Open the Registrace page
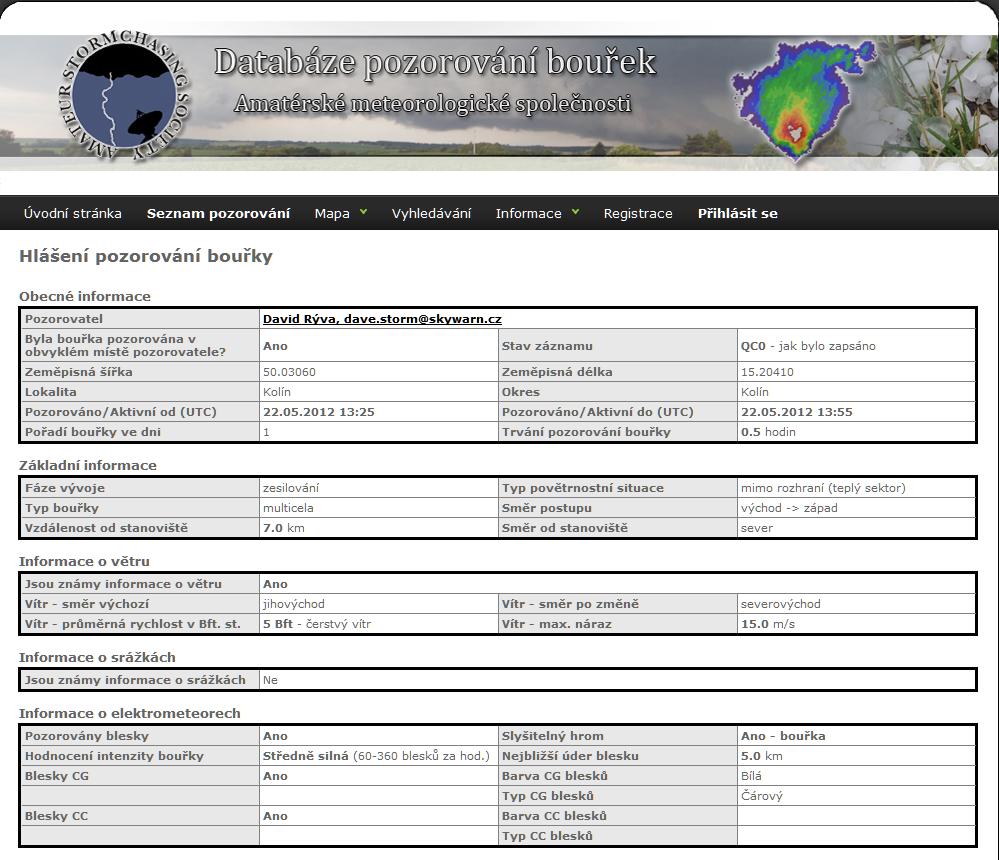Viewport: 999px width, 860px height. [x=638, y=213]
